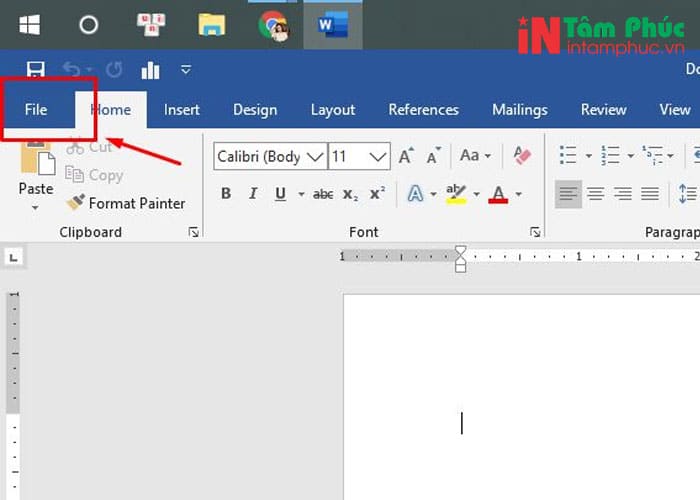Click the Bullets list icon
Screen dimensions: 700x500
[568, 155]
